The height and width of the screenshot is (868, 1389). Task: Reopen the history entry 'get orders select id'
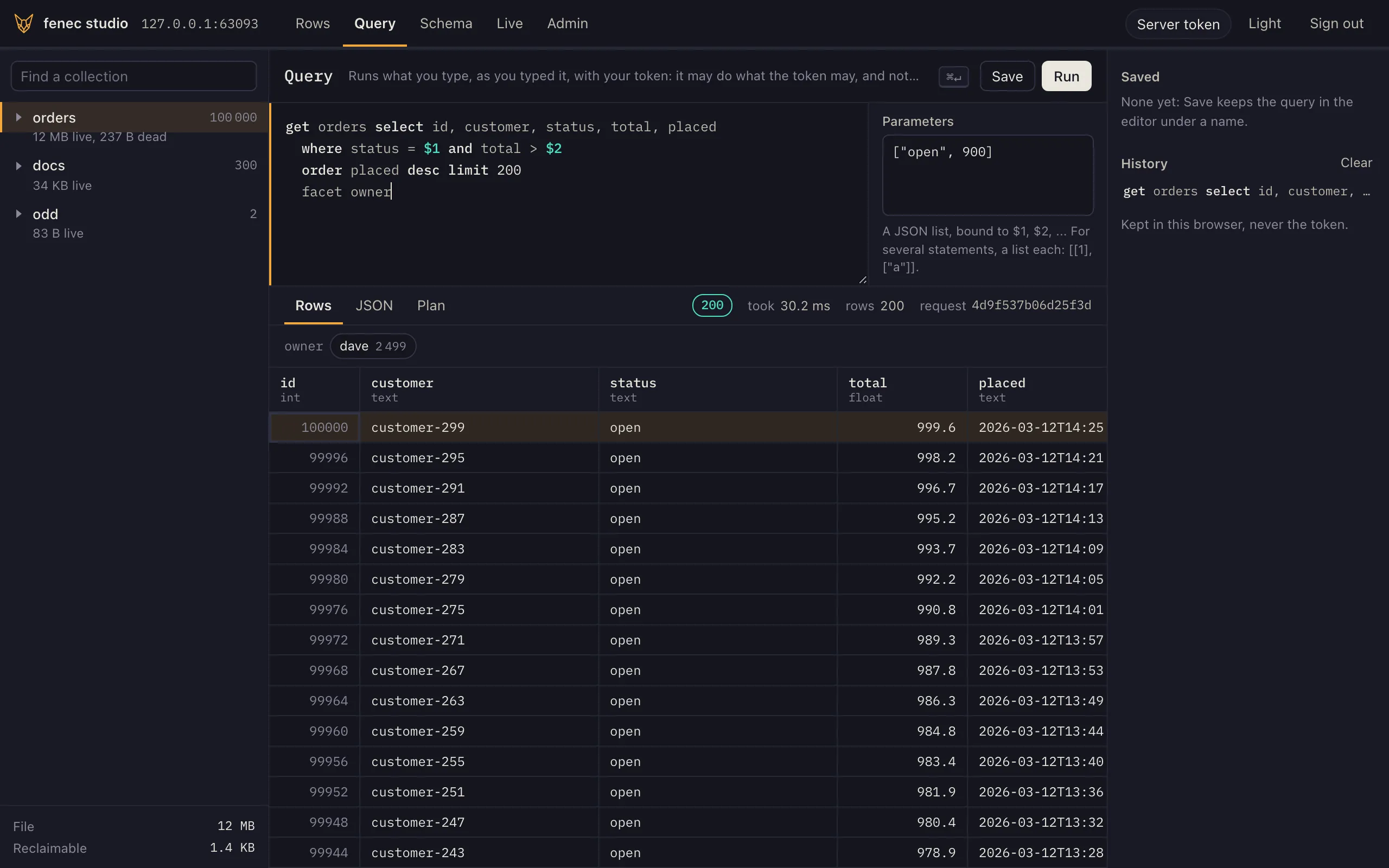tap(1246, 191)
